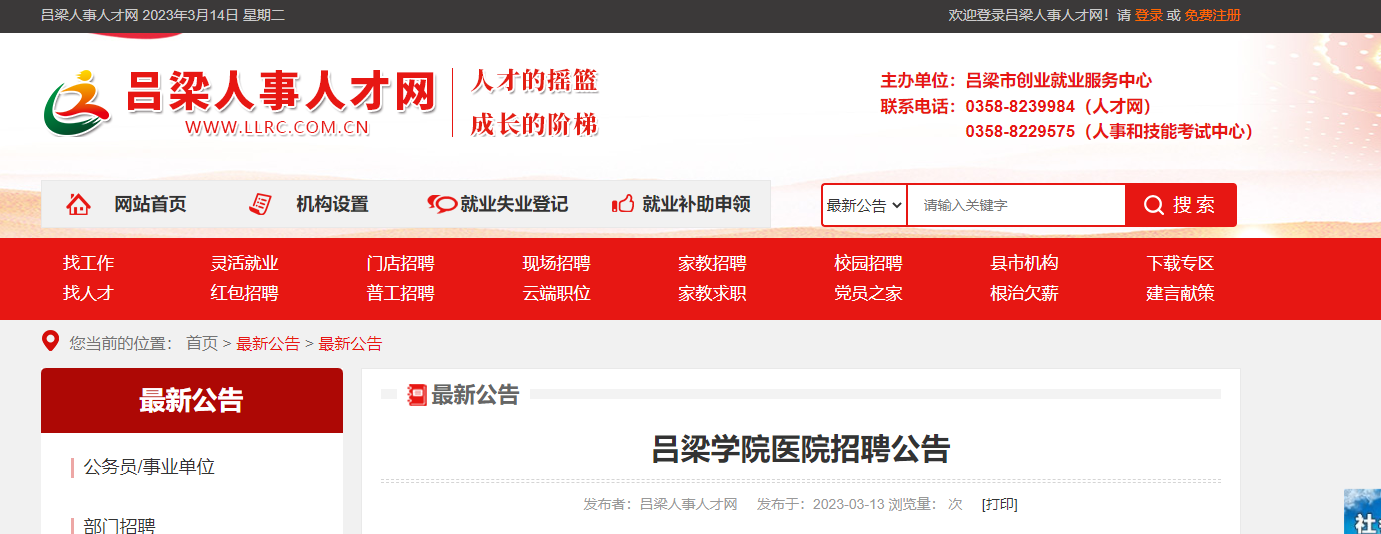Open 机构设置 menu item
Screen dimensions: 1381x534
pos(332,204)
